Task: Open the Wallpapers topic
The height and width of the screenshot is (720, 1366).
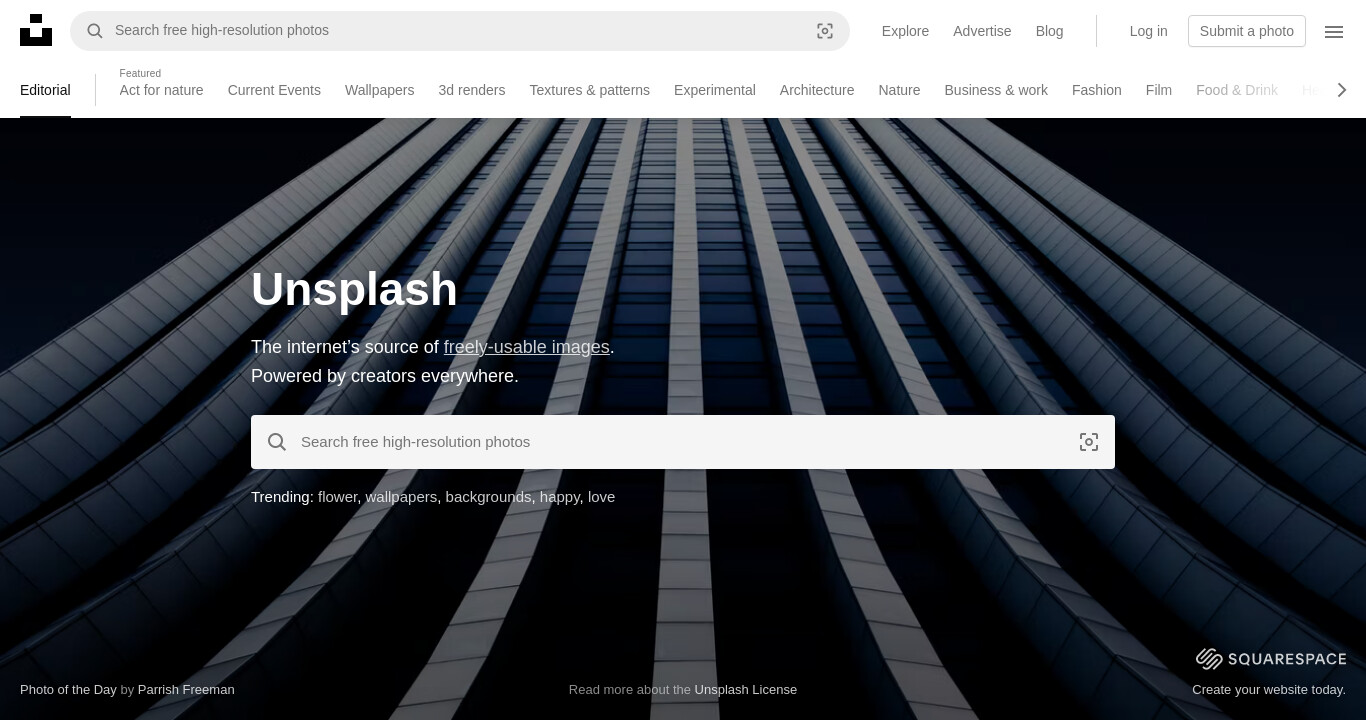Action: [379, 90]
